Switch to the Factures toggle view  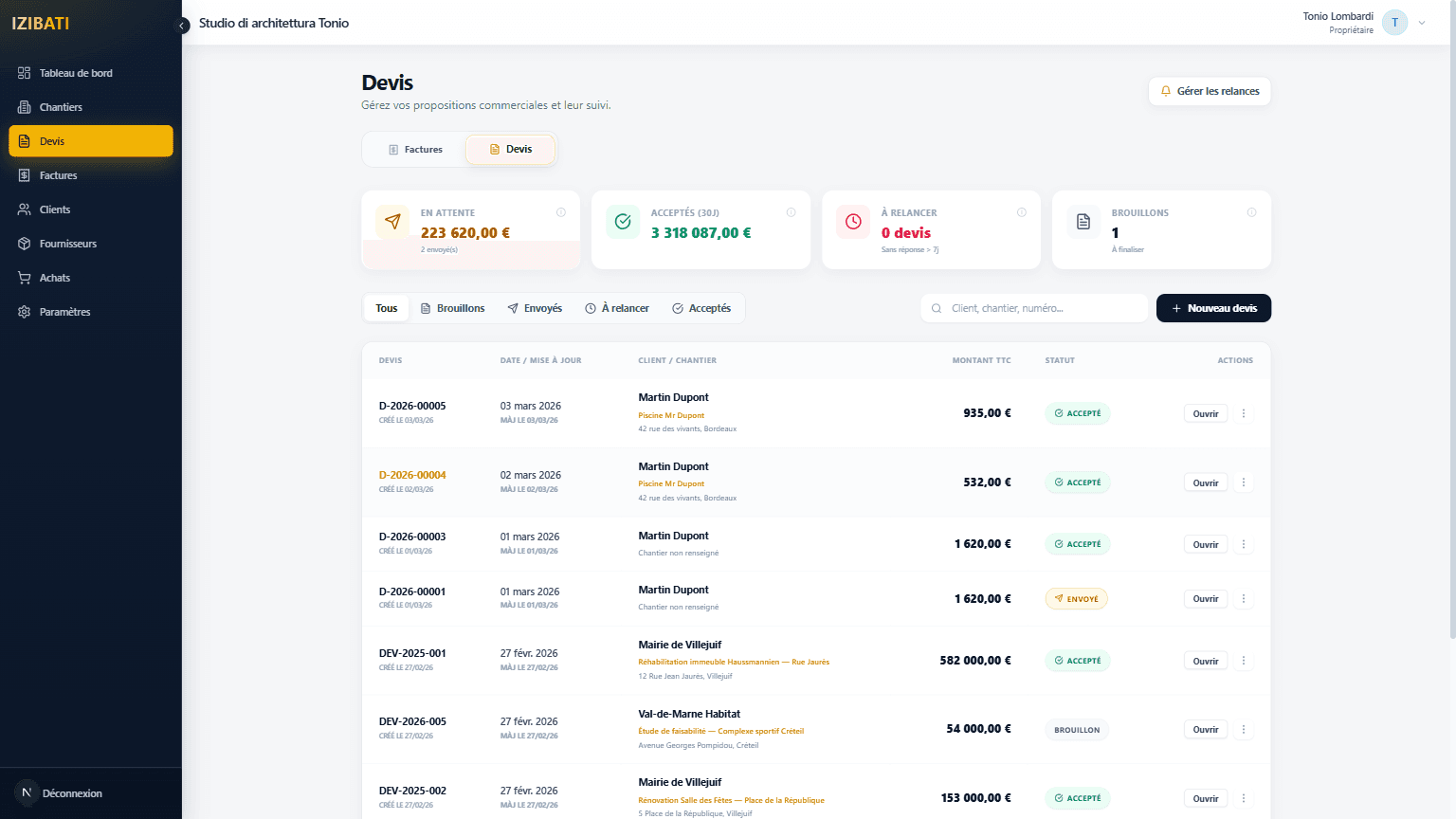pos(415,150)
